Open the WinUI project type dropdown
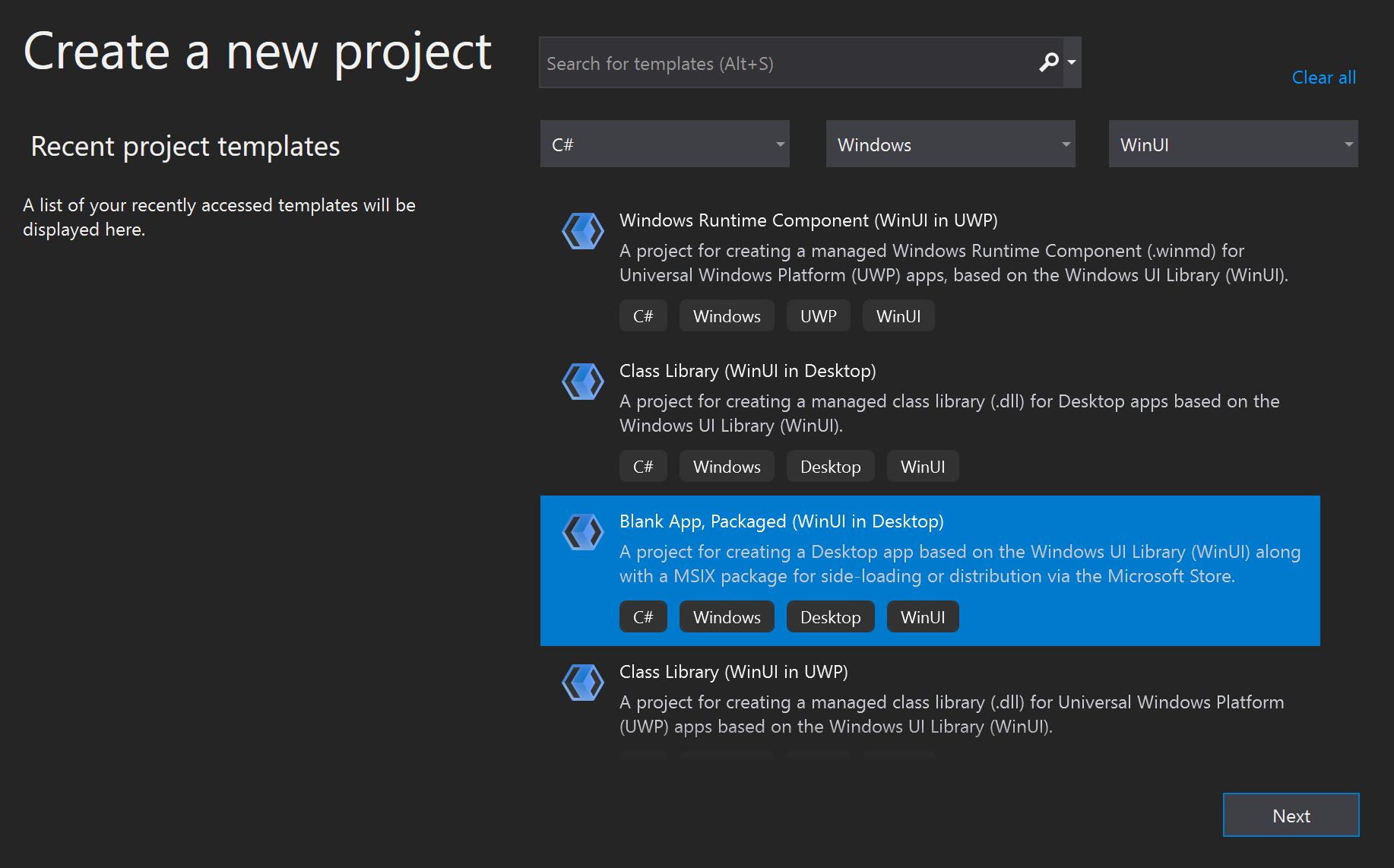 tap(1232, 144)
